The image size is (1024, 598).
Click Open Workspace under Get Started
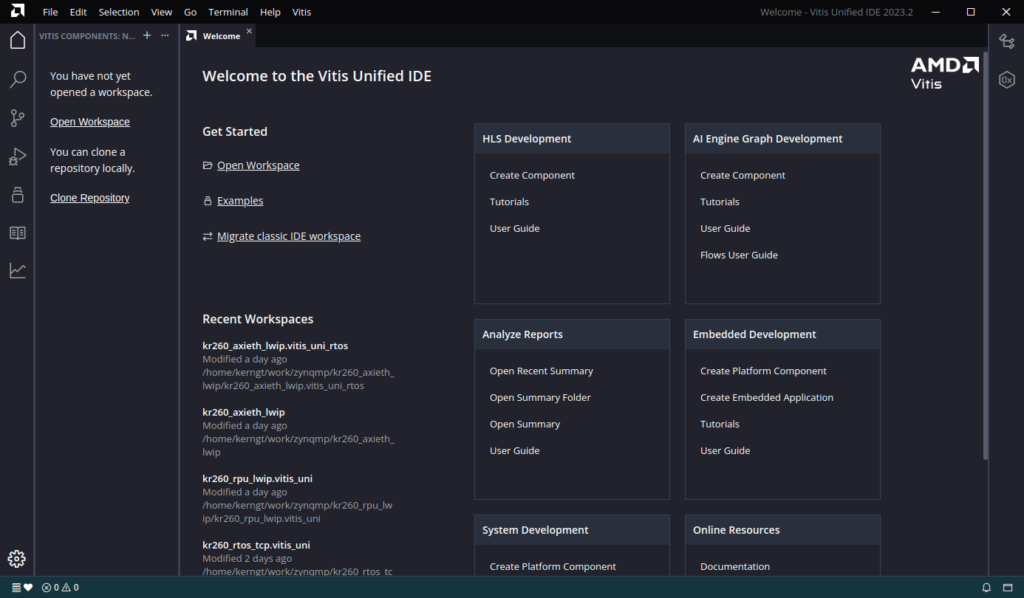(x=258, y=166)
